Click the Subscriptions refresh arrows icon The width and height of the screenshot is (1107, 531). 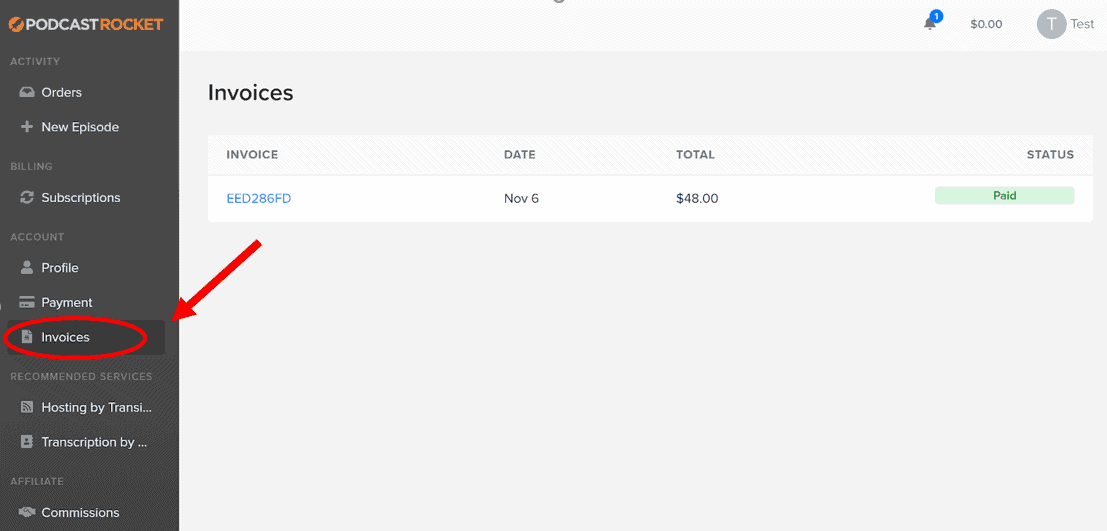coord(27,198)
